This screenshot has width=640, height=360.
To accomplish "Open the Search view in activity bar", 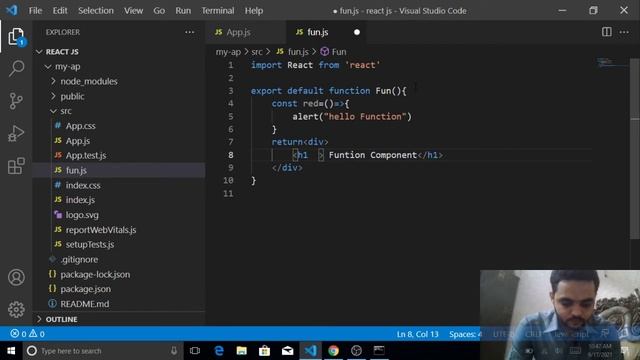I will (x=16, y=68).
